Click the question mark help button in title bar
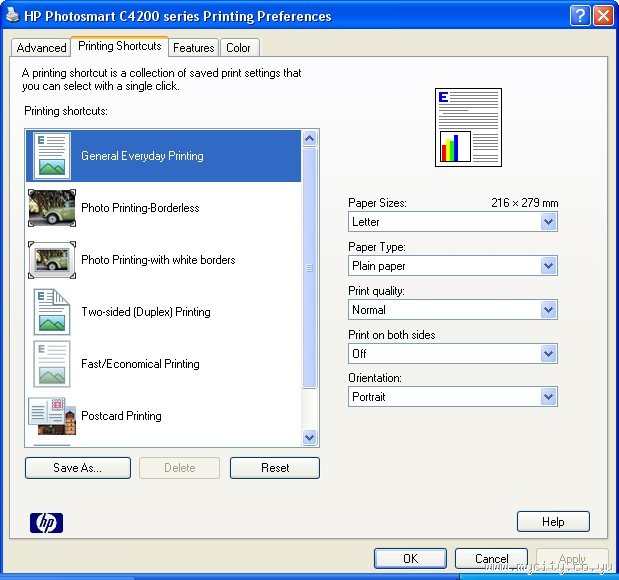 point(580,16)
